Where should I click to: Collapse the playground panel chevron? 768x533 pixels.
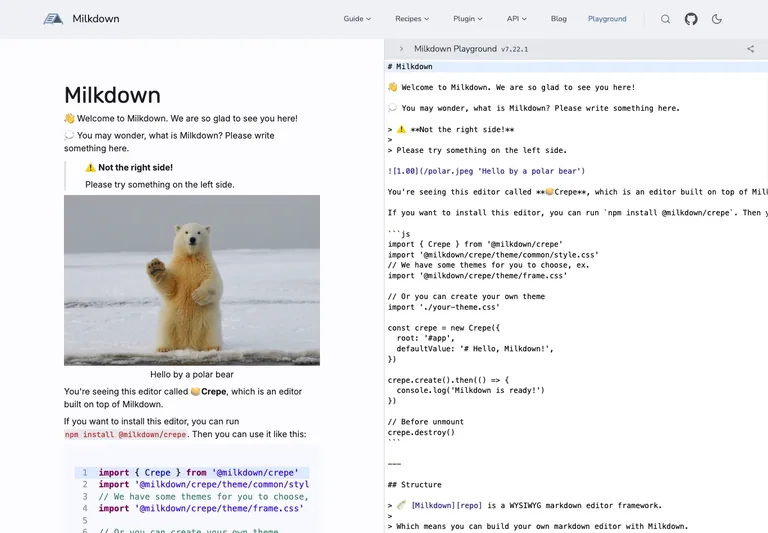tap(401, 48)
